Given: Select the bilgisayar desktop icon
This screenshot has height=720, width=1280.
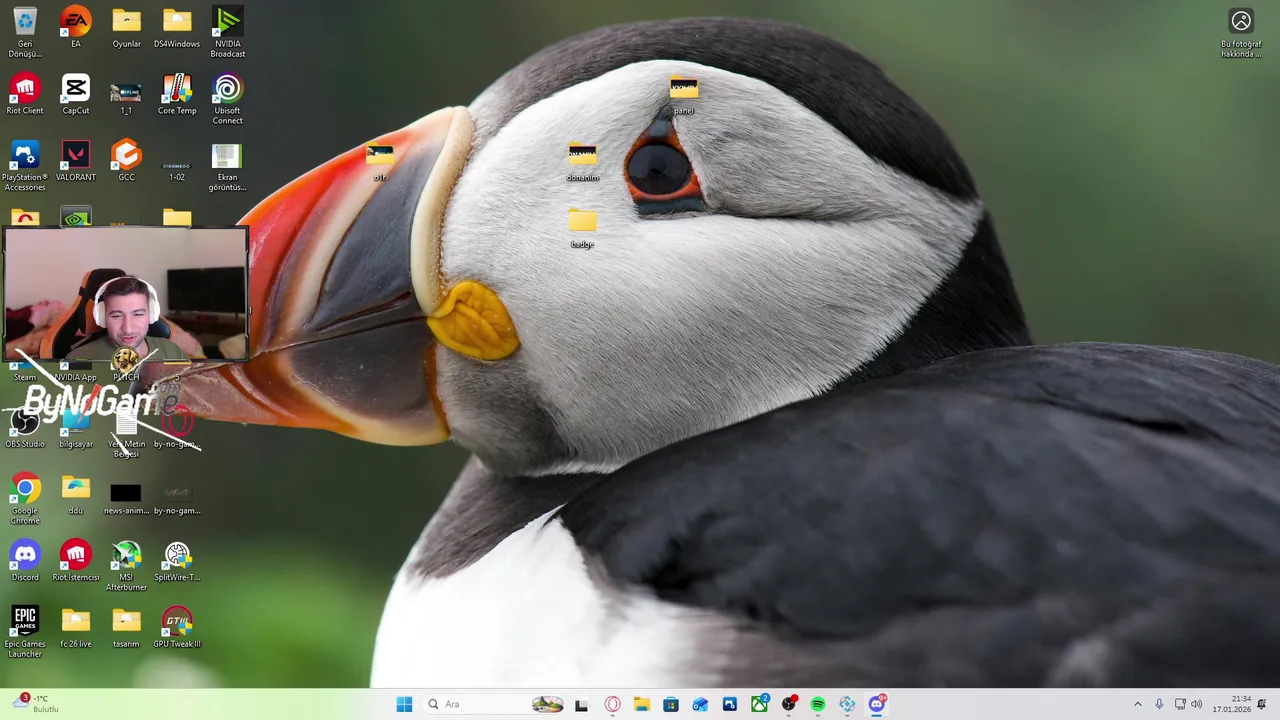Looking at the screenshot, I should coord(76,428).
